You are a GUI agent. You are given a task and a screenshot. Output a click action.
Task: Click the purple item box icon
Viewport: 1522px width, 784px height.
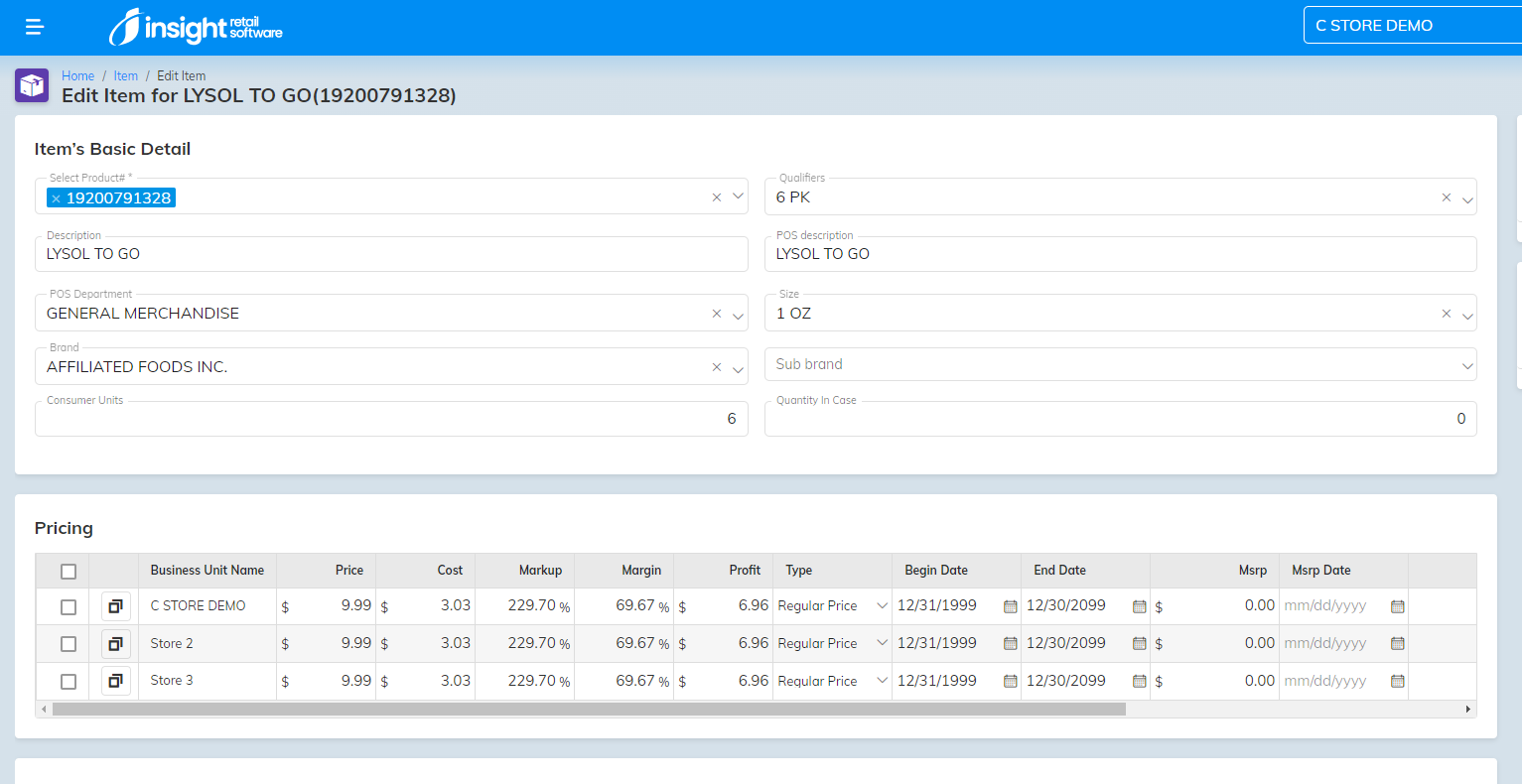pyautogui.click(x=32, y=85)
